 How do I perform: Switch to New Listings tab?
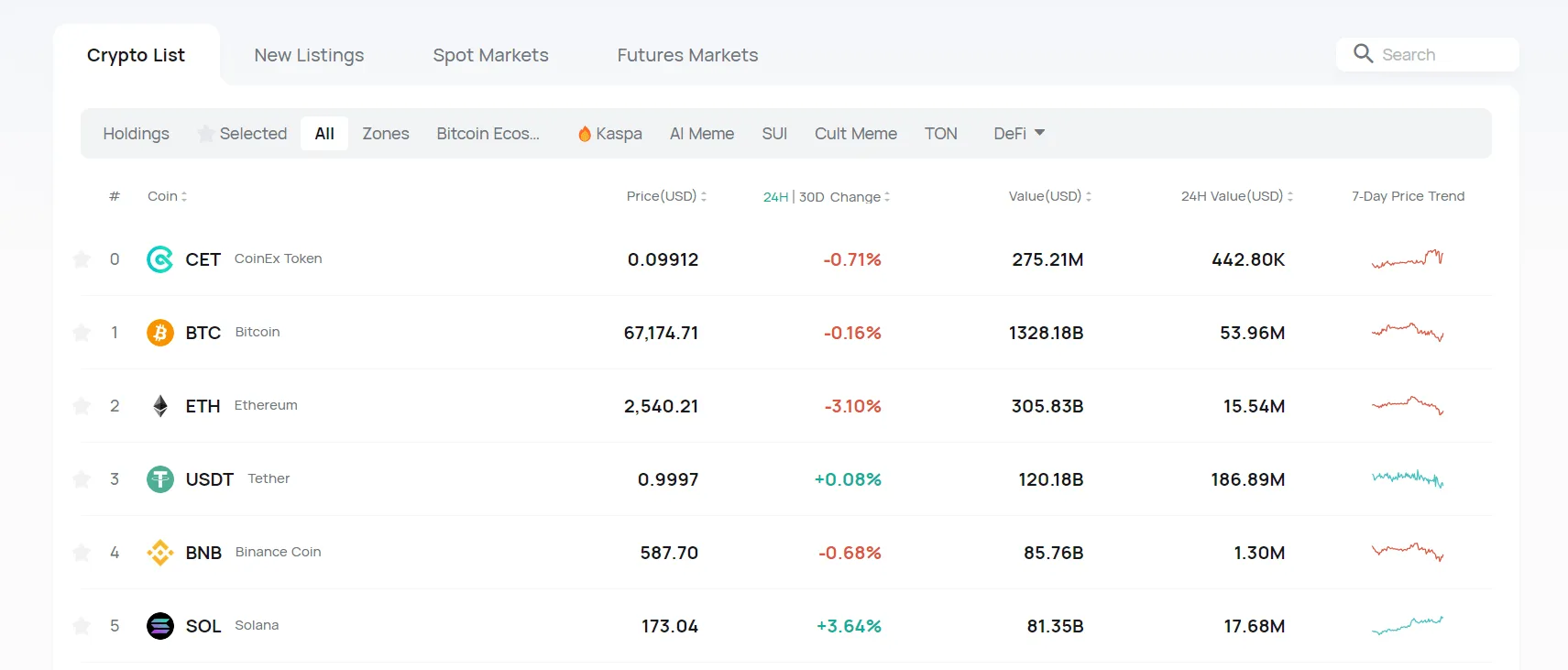click(x=309, y=55)
